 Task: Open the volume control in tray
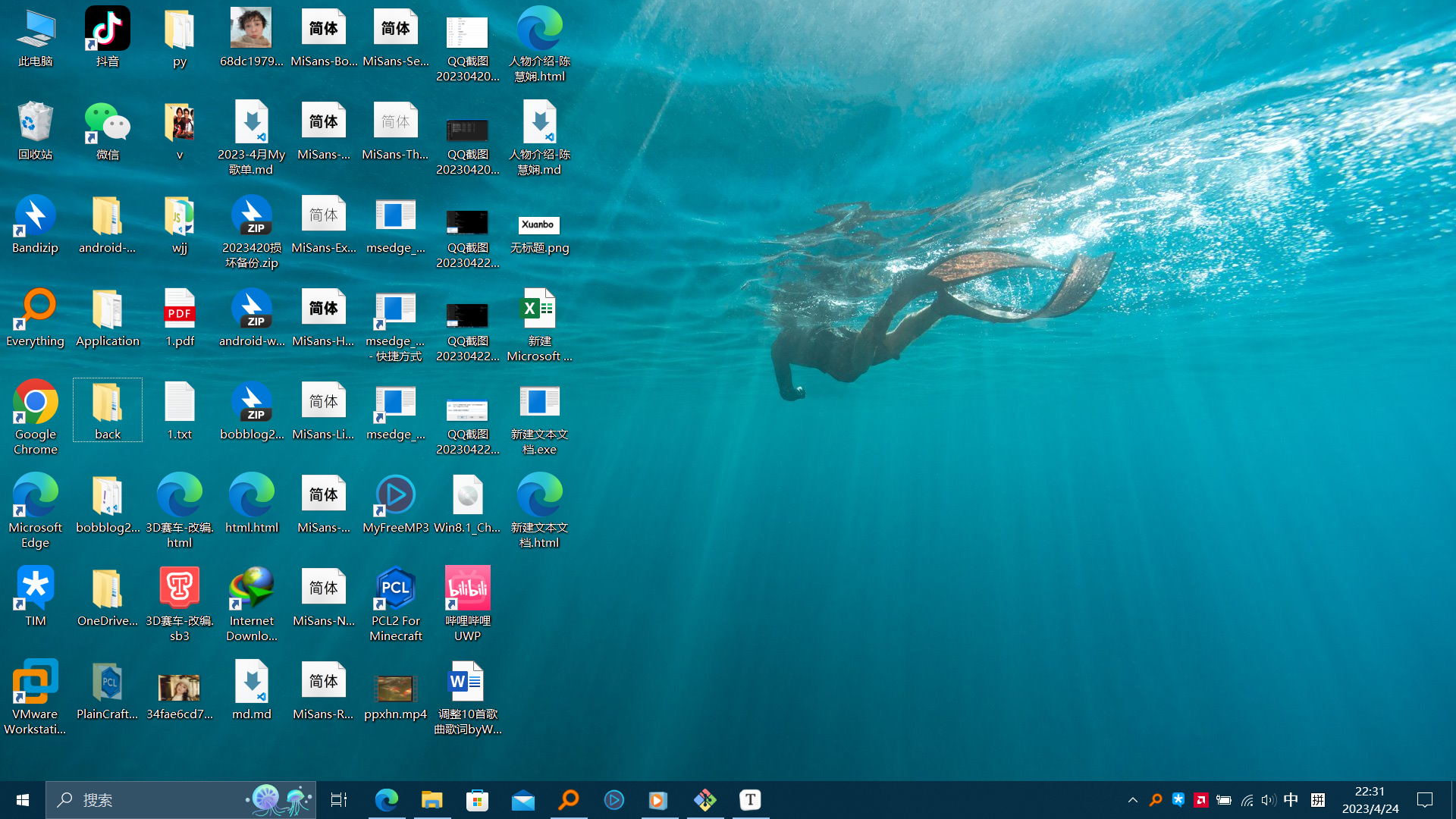[x=1269, y=800]
